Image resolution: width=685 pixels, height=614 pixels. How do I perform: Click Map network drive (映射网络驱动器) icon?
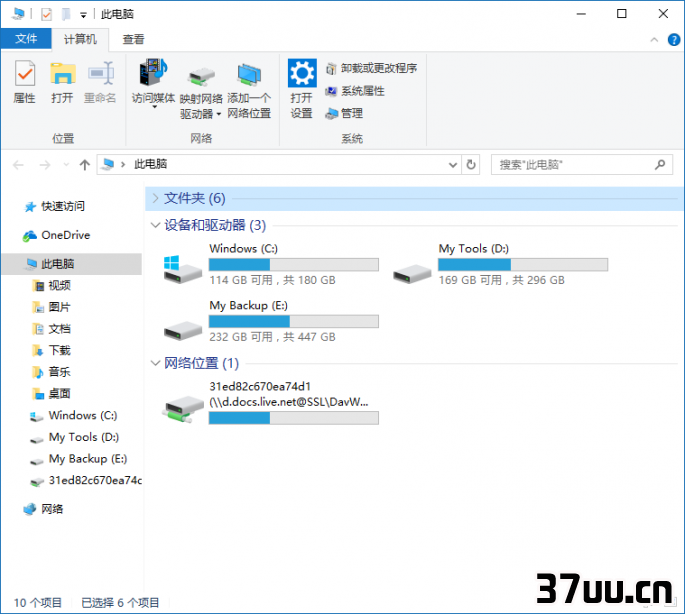coord(201,76)
